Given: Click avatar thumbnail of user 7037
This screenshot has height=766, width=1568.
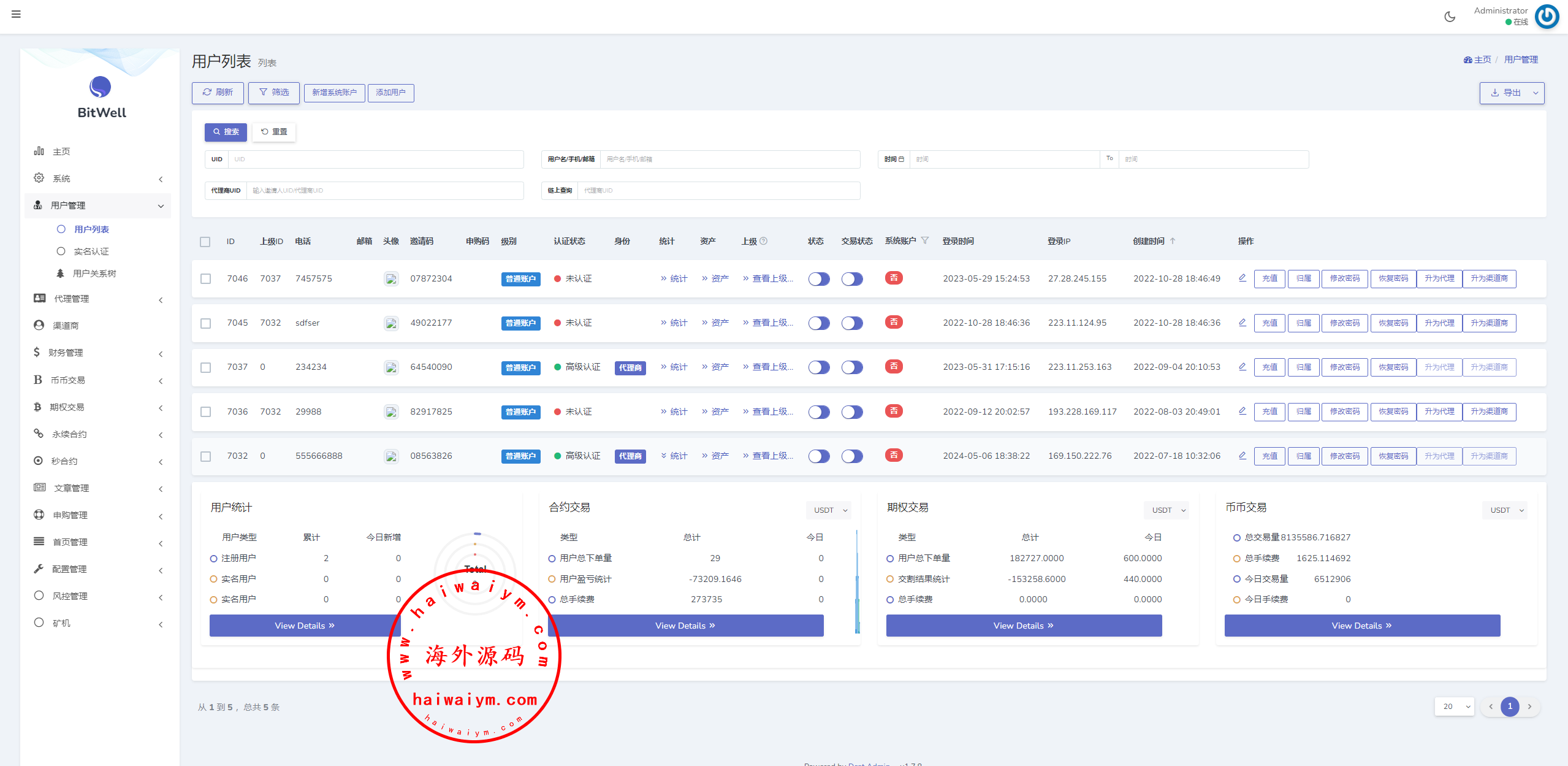Looking at the screenshot, I should pyautogui.click(x=391, y=367).
